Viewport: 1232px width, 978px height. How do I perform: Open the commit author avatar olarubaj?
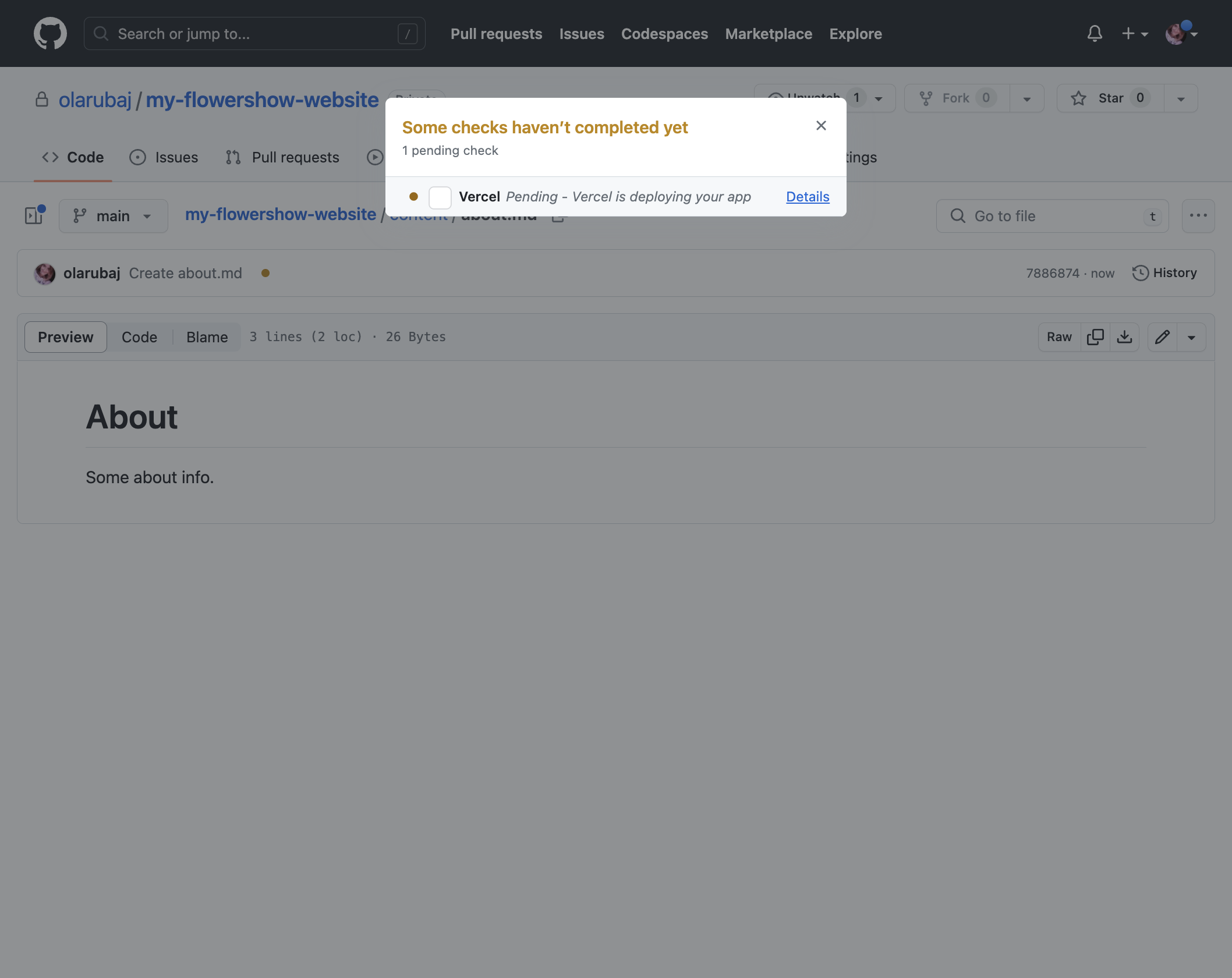point(45,273)
